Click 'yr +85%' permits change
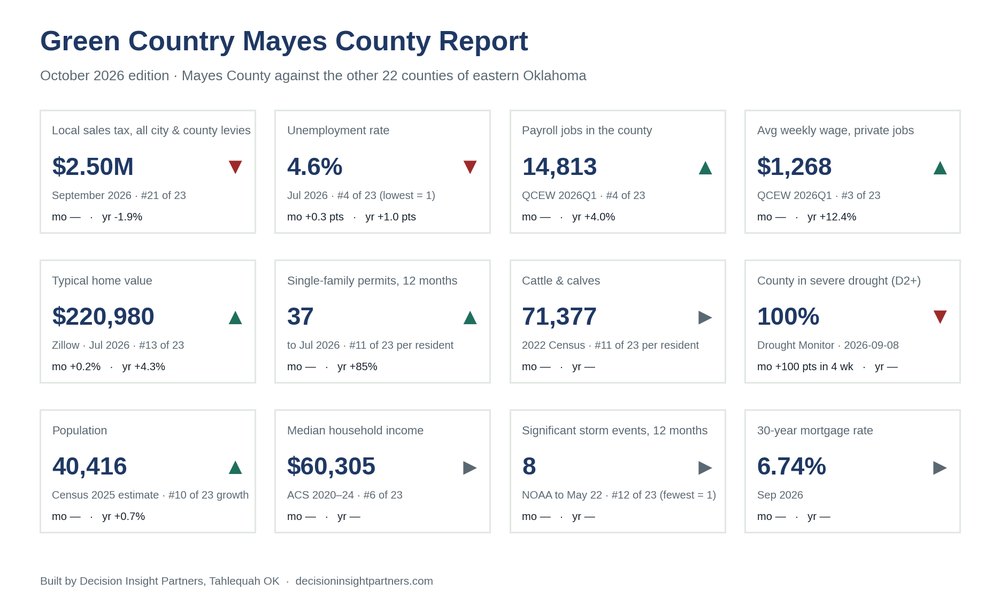The height and width of the screenshot is (612, 1000). (357, 367)
